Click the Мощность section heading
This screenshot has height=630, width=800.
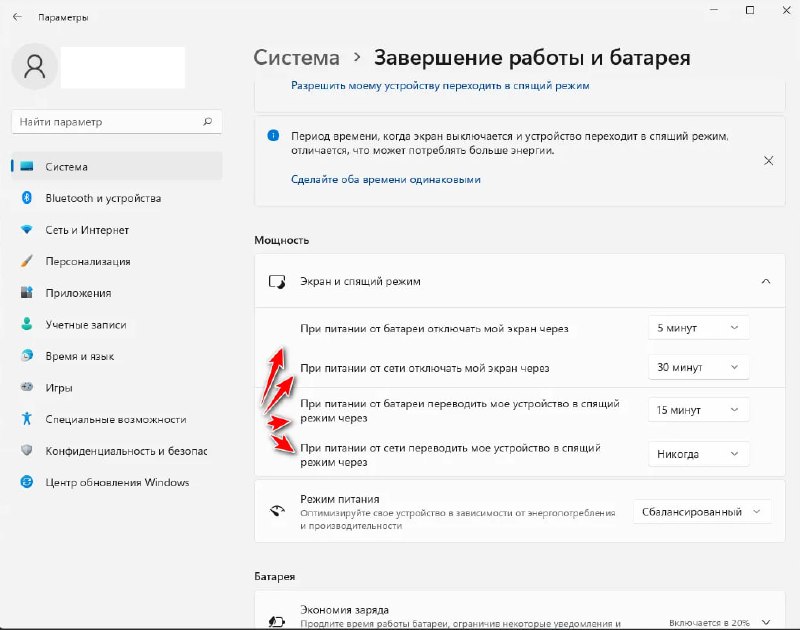[x=282, y=240]
